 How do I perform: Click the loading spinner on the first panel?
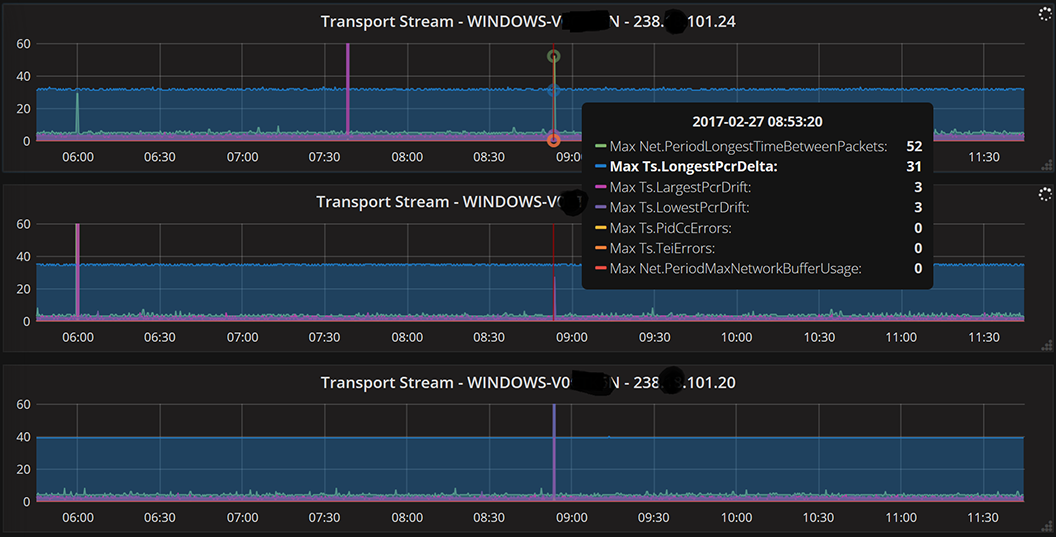[x=1045, y=14]
